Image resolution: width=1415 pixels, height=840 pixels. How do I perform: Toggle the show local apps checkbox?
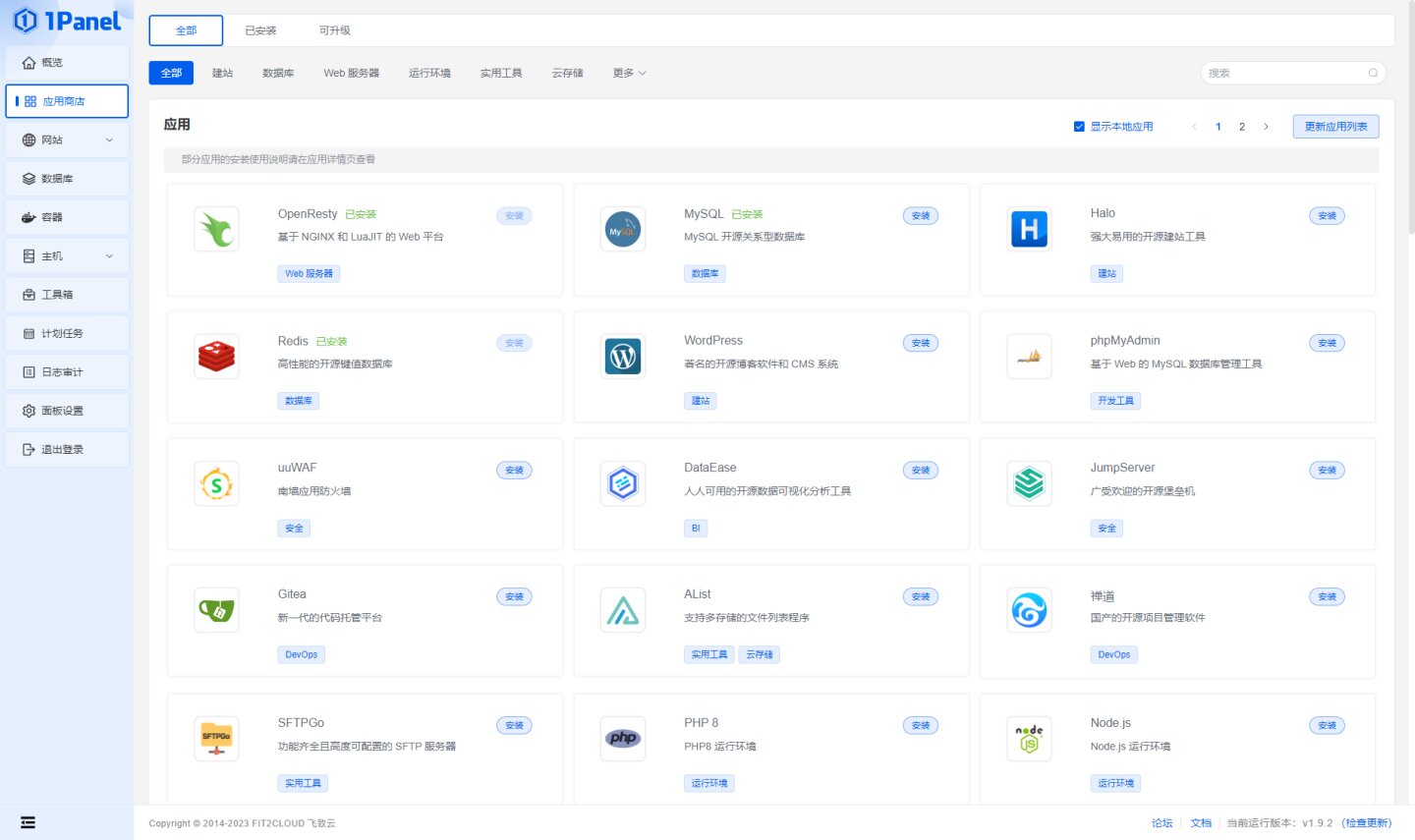(1079, 127)
